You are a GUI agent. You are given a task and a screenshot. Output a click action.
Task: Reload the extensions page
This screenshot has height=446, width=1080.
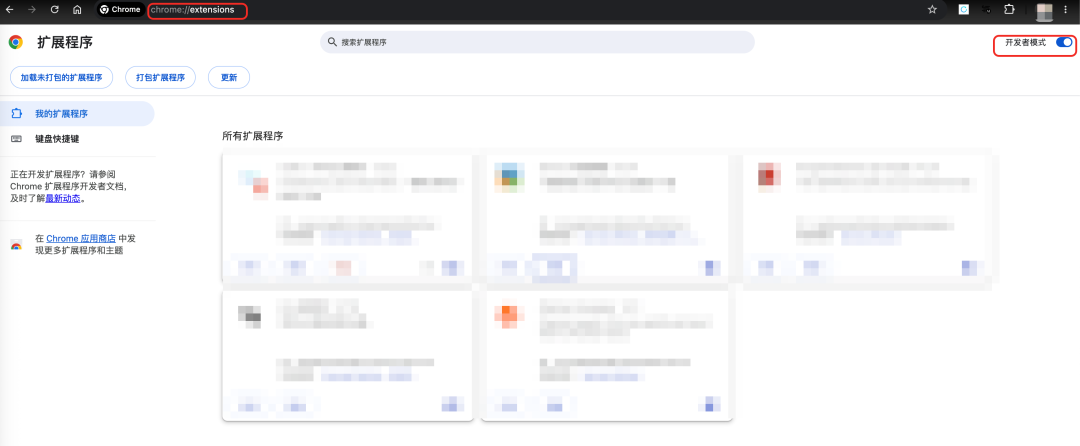tap(54, 10)
